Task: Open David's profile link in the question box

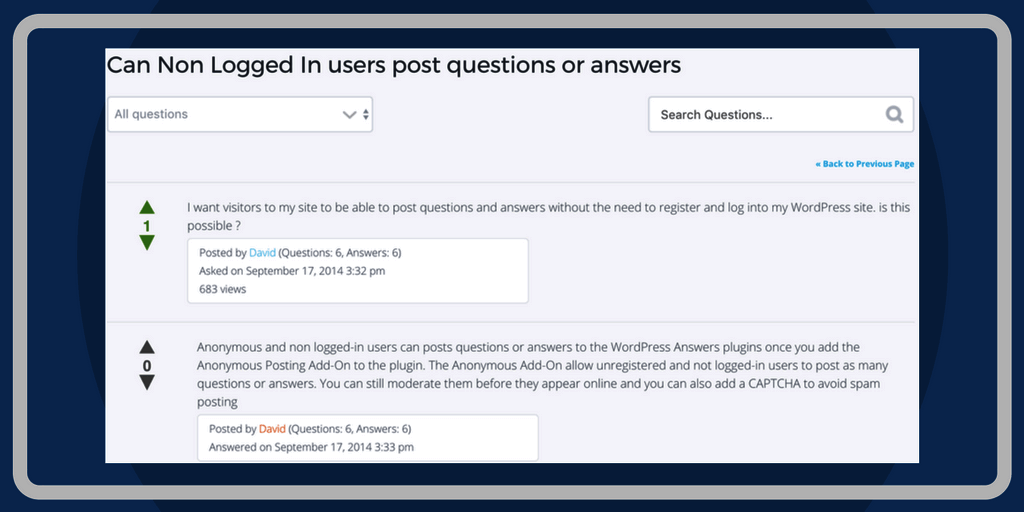Action: click(x=262, y=253)
